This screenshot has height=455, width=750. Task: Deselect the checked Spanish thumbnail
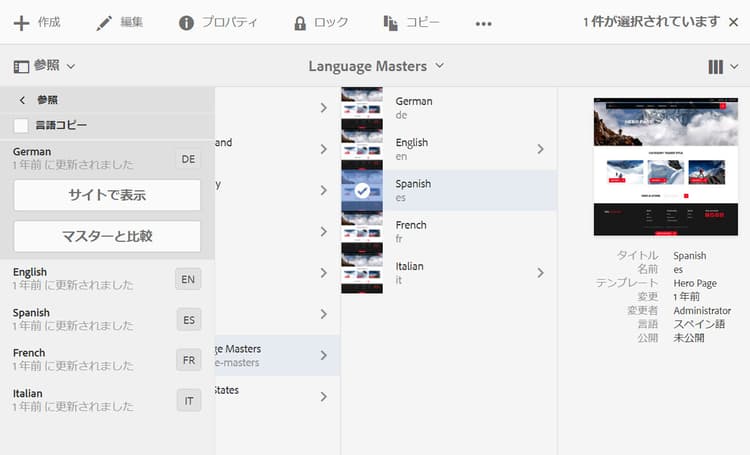pos(362,190)
